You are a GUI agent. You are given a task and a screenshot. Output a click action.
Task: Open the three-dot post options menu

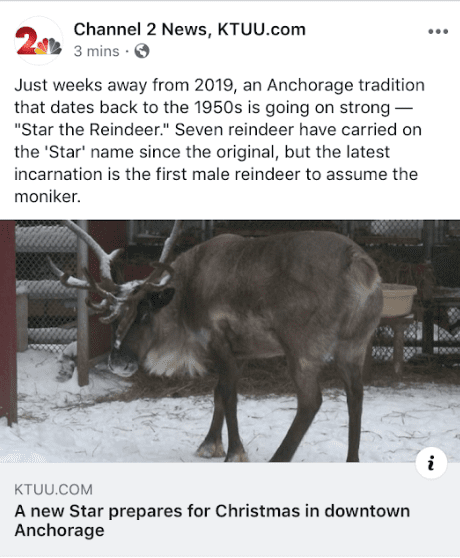tap(438, 32)
